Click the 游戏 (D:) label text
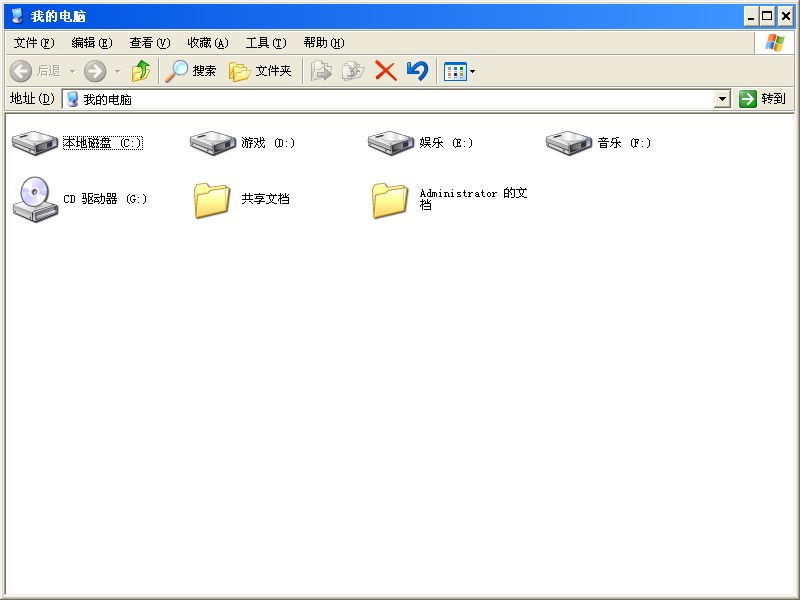 pos(268,143)
